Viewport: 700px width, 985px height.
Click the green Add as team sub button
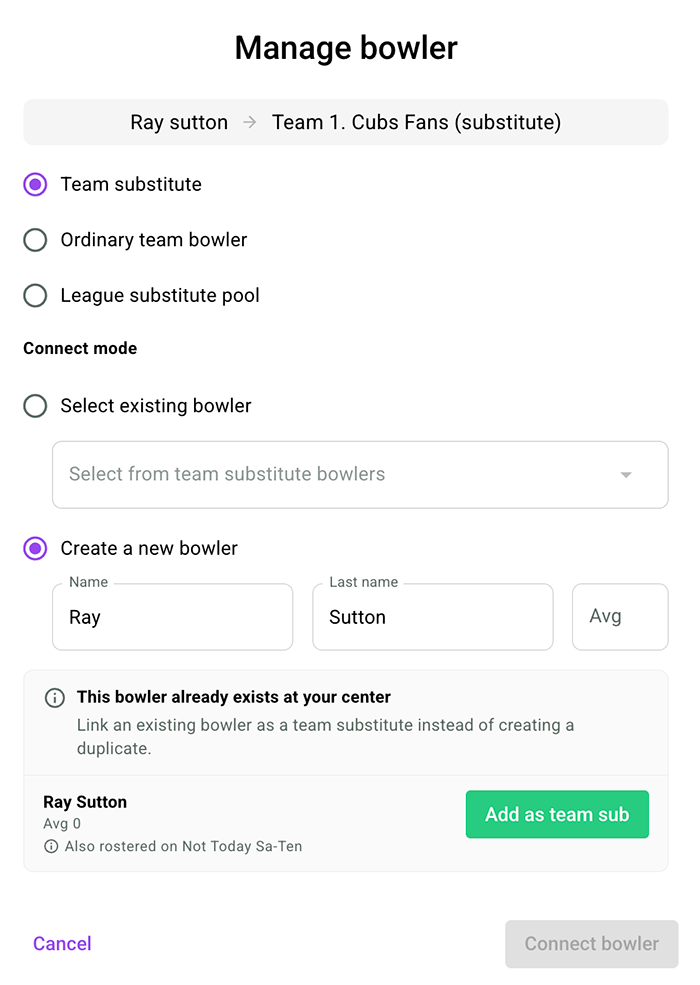click(557, 814)
